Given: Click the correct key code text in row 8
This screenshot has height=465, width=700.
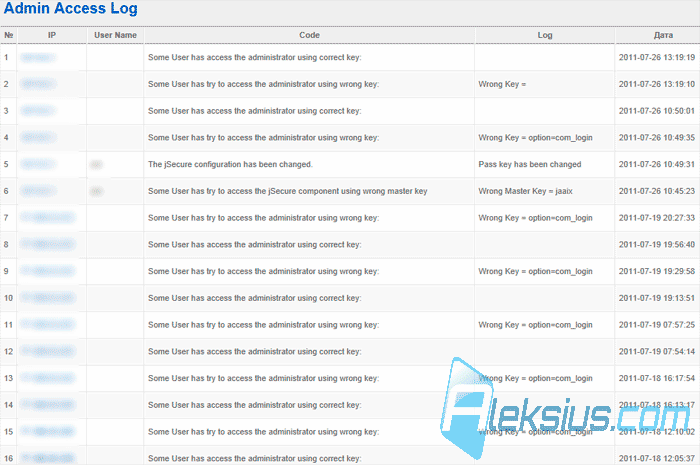Looking at the screenshot, I should pyautogui.click(x=254, y=245).
